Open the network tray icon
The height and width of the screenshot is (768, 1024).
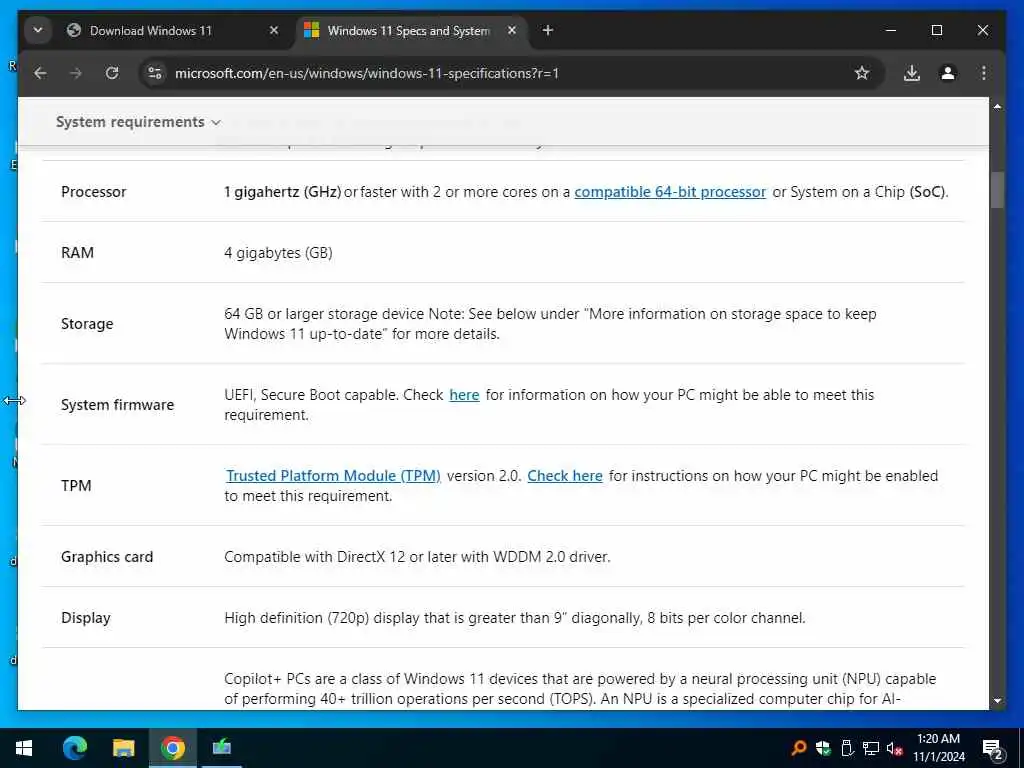[x=871, y=748]
